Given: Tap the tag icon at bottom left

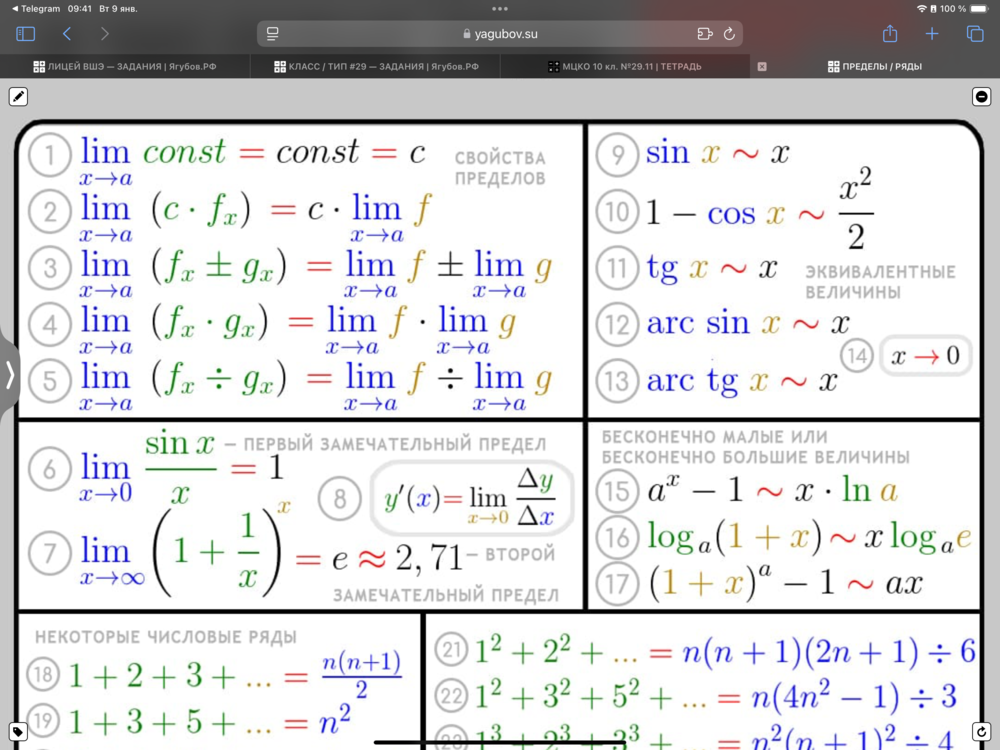Looking at the screenshot, I should [18, 732].
